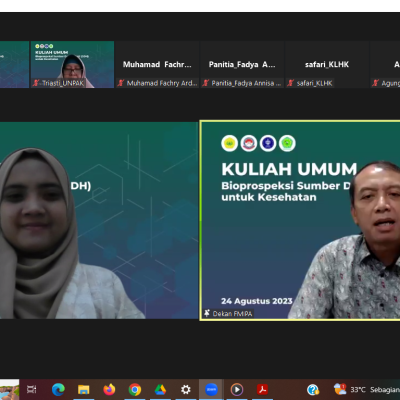This screenshot has height=400, width=400.
Task: Open File Explorer from the taskbar
Action: [84, 389]
